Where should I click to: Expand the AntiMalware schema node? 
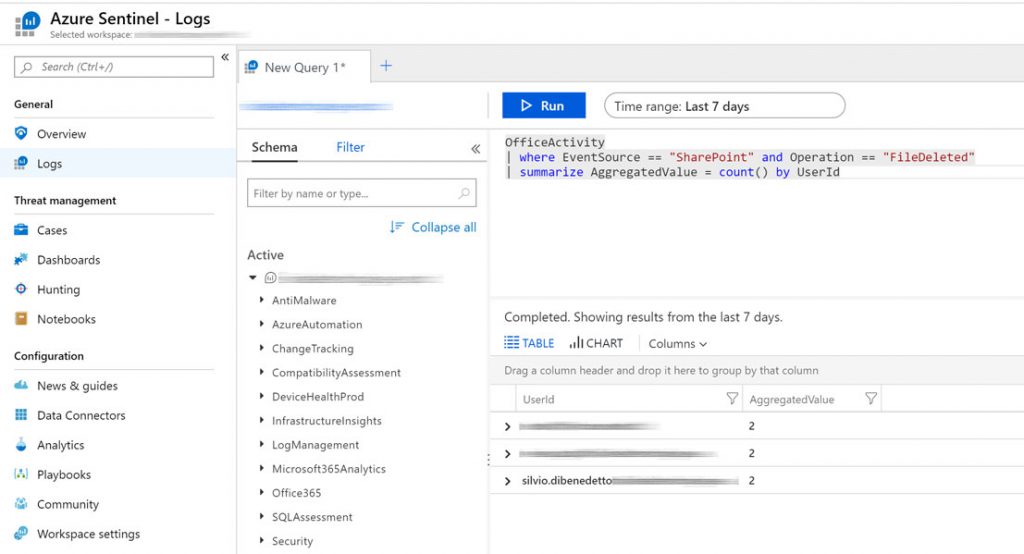[261, 300]
